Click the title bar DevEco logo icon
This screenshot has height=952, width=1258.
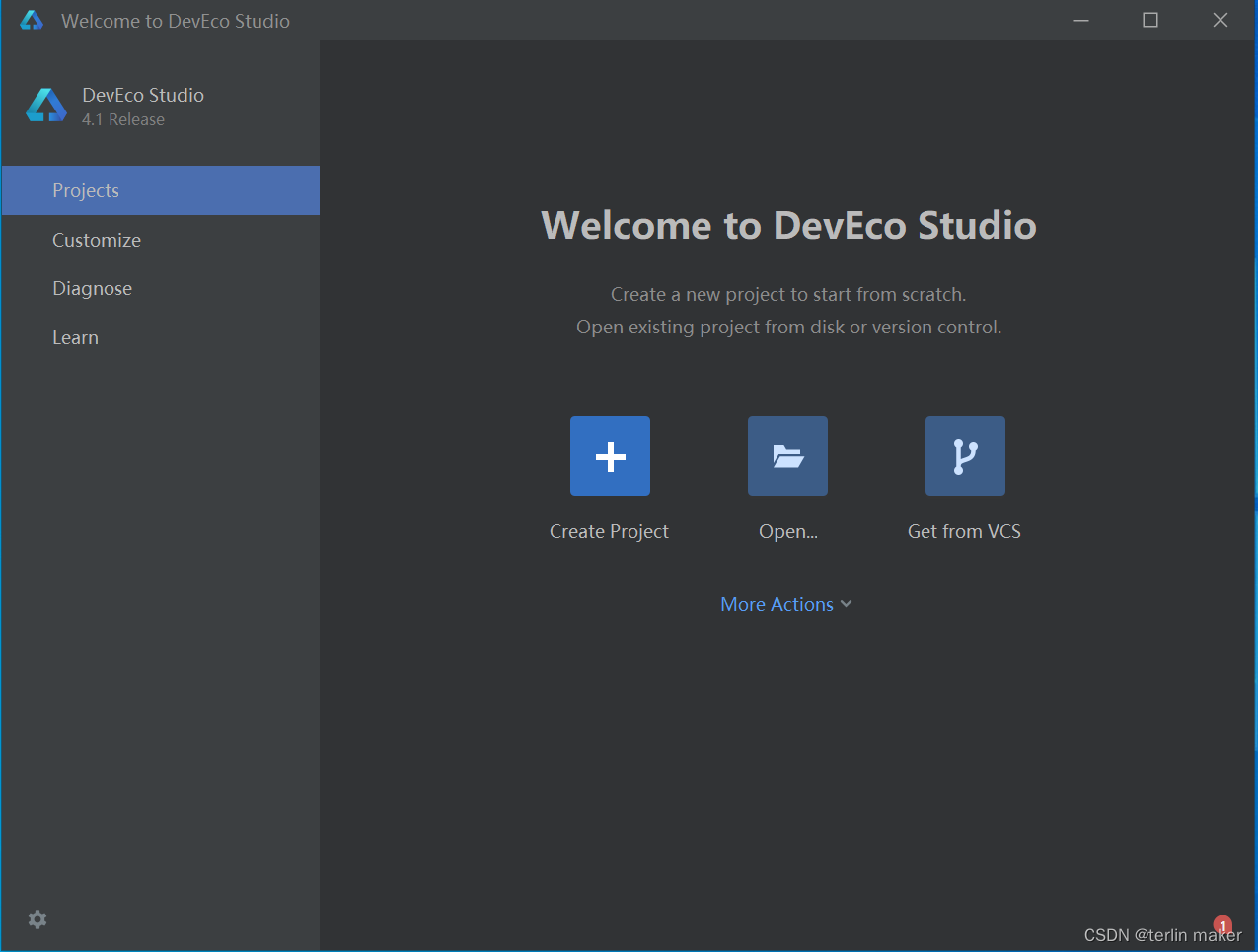(32, 21)
